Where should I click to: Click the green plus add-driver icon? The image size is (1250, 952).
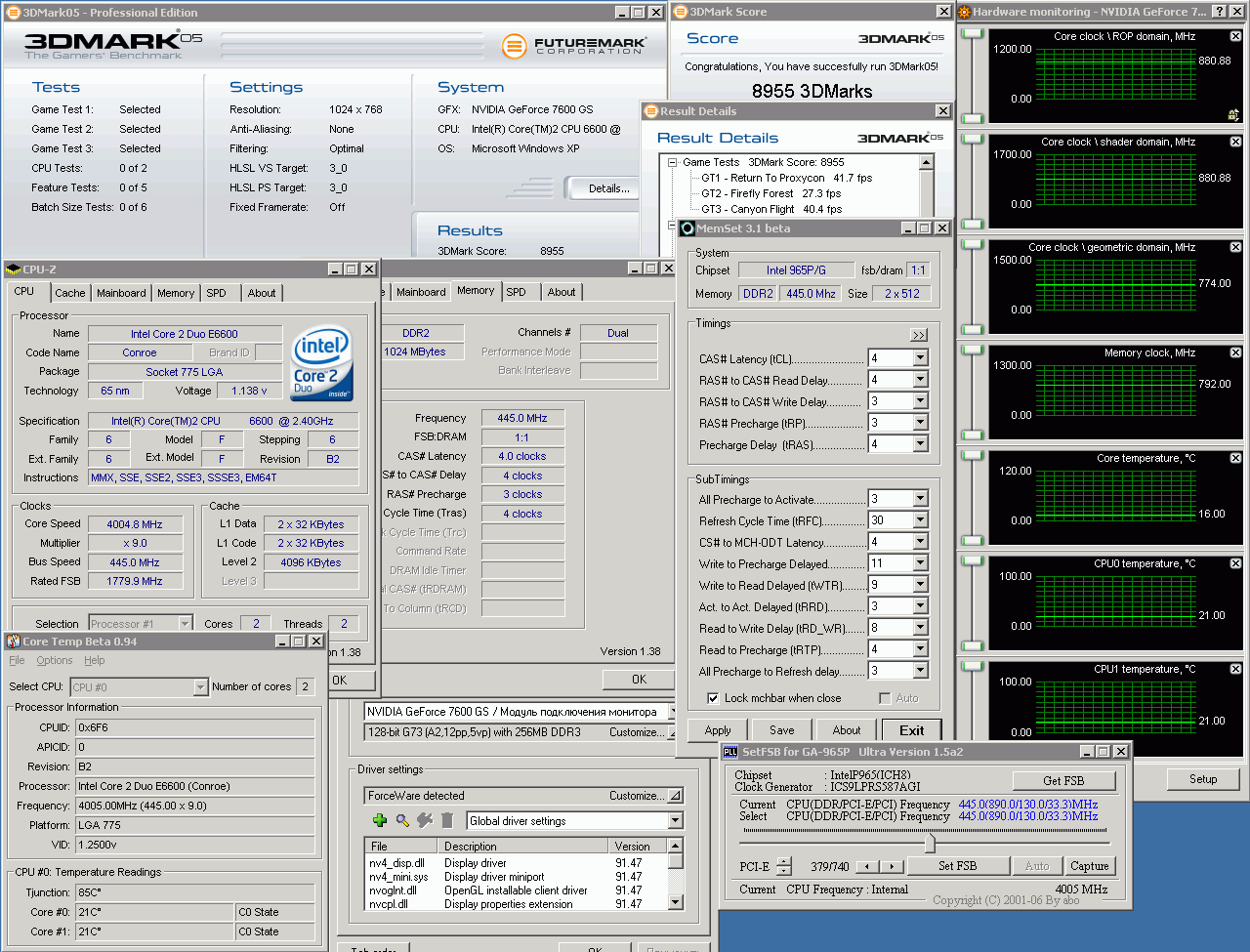click(x=380, y=820)
